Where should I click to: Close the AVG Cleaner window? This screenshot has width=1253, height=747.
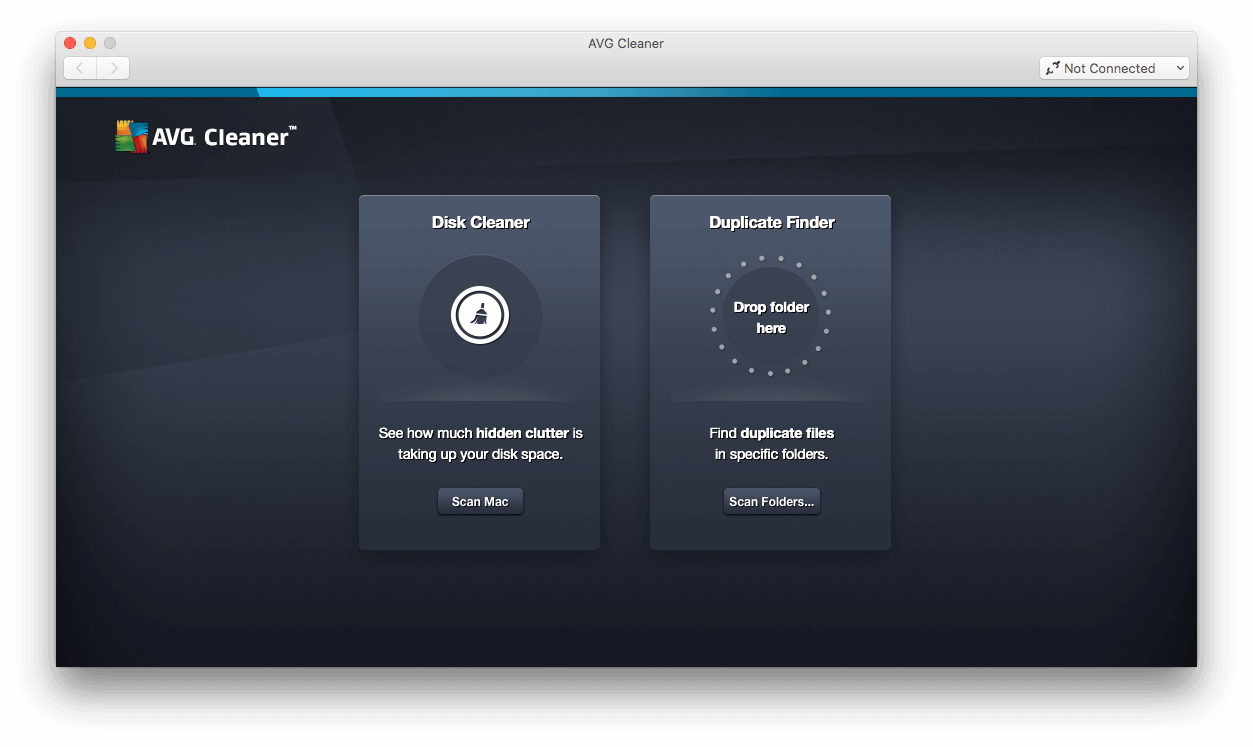(70, 43)
